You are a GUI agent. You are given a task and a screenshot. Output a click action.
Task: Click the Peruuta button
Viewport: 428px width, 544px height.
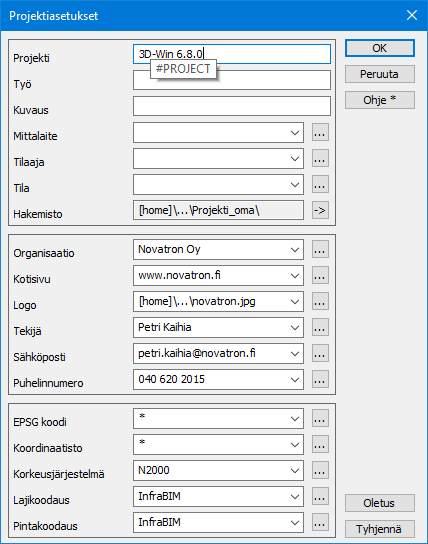(379, 74)
